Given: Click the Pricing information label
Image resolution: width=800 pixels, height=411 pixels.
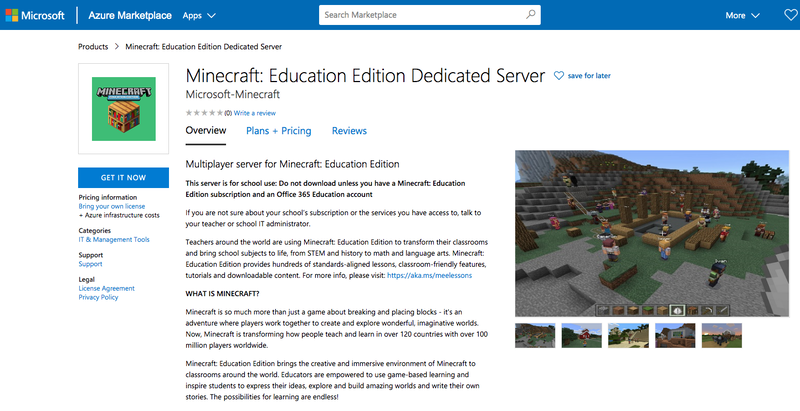Looking at the screenshot, I should 108,197.
